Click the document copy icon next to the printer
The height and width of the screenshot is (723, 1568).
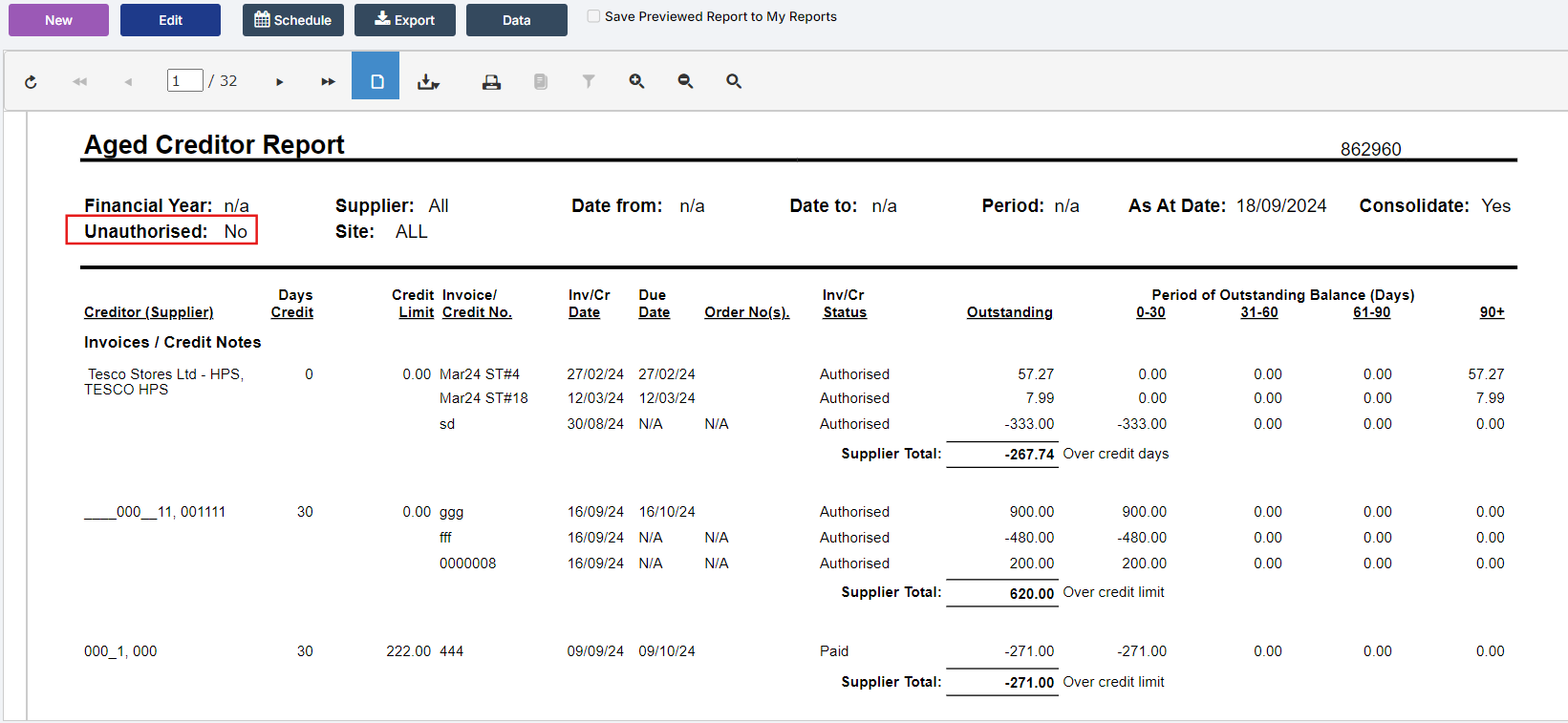(x=541, y=82)
